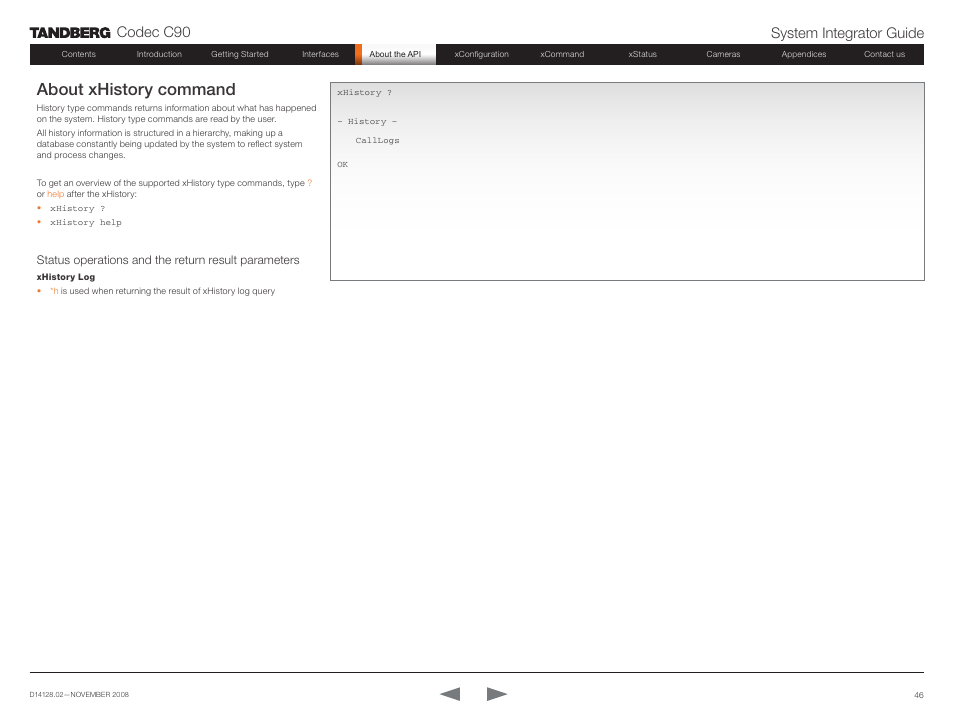The width and height of the screenshot is (954, 718).
Task: Click the orange 'help' link text
Action: pos(55,194)
